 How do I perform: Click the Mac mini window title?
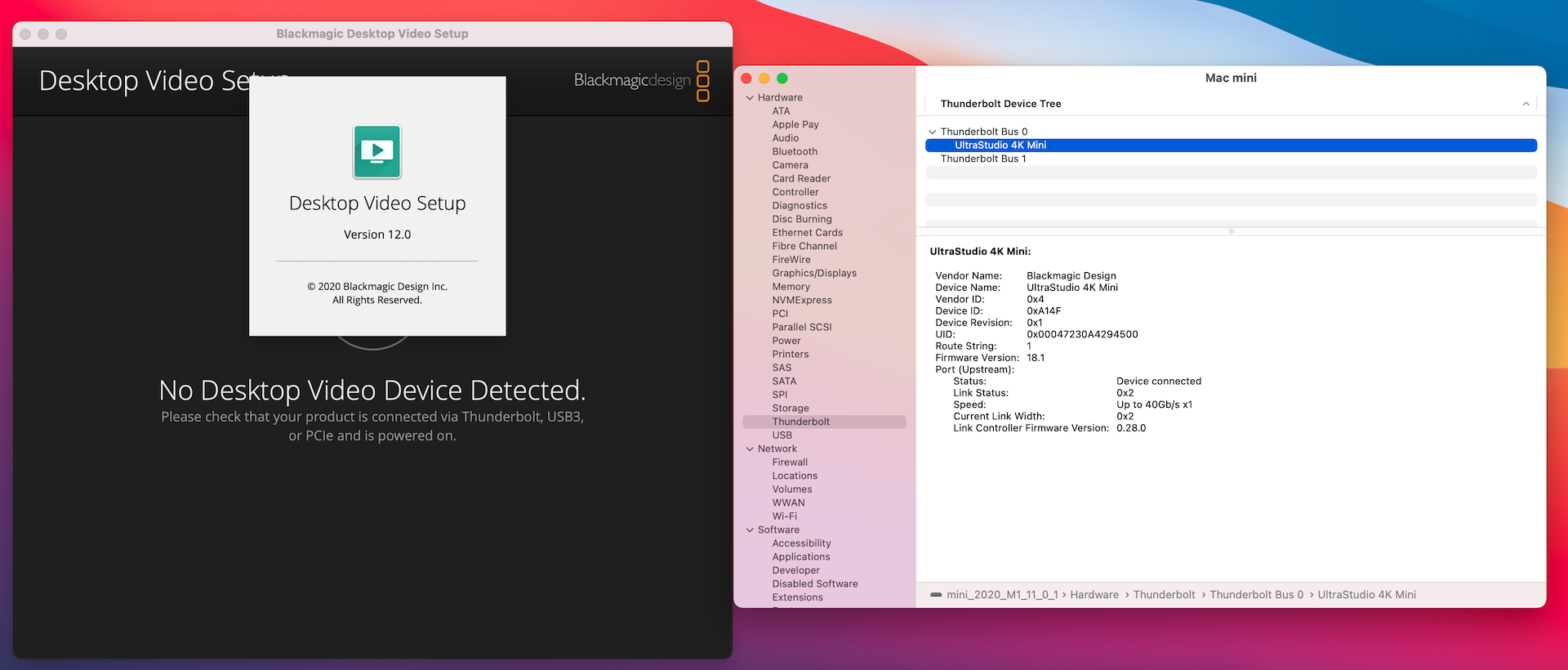click(1231, 78)
